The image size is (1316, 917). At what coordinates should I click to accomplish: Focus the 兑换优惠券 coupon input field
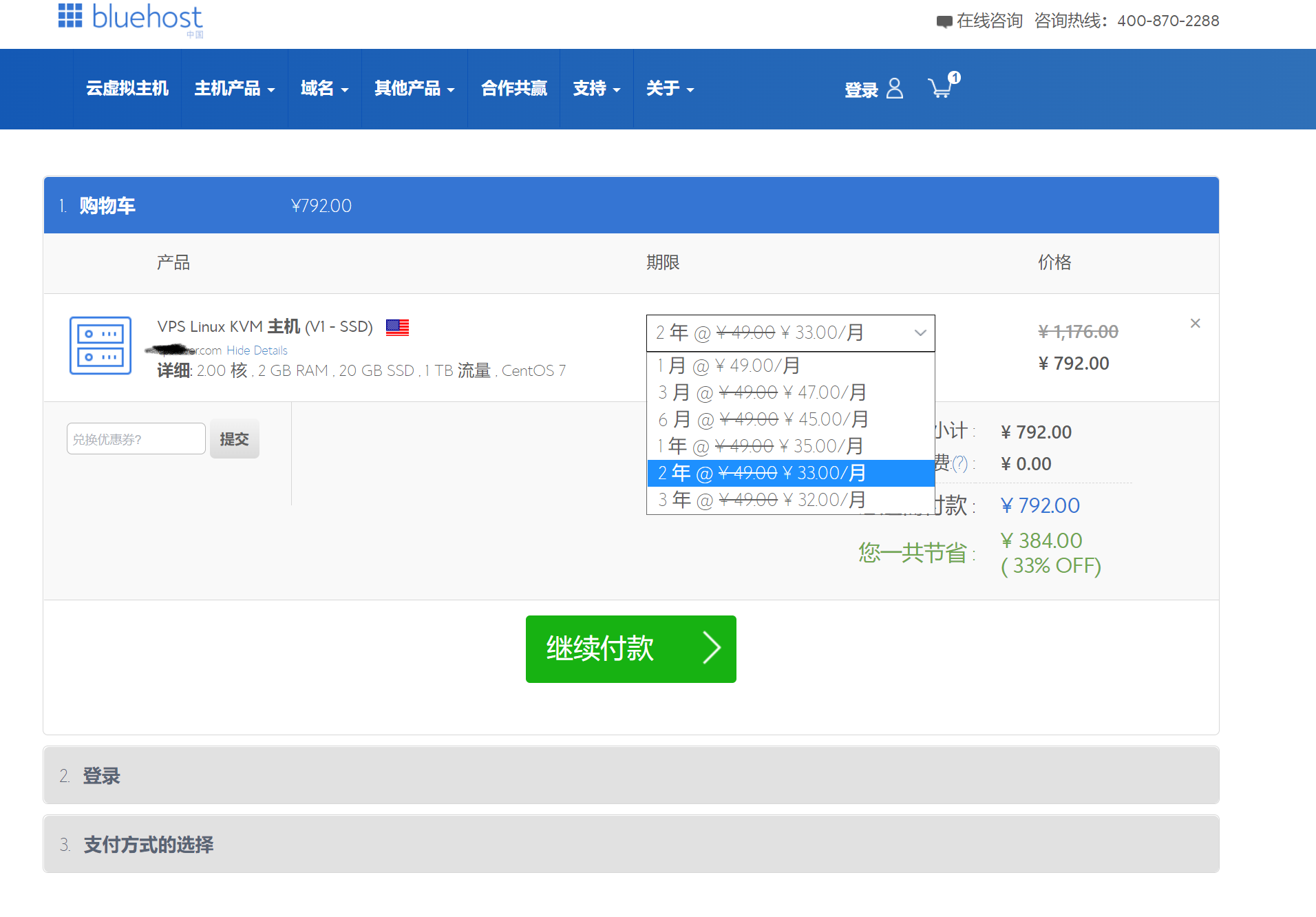coord(136,439)
